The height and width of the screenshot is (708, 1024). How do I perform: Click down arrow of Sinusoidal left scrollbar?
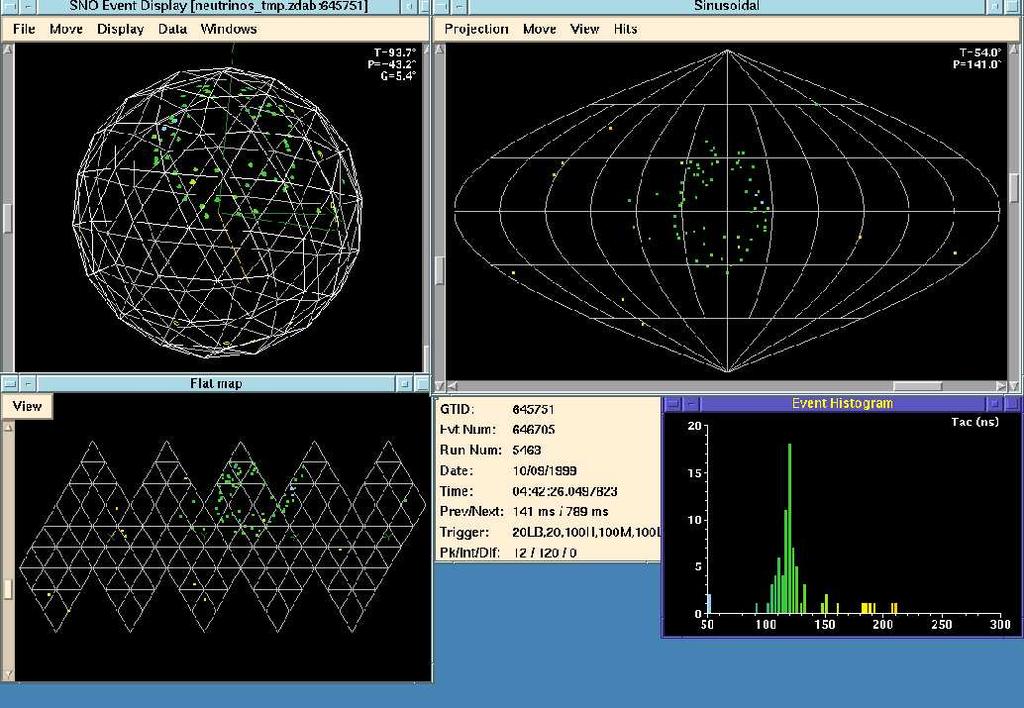[x=440, y=386]
